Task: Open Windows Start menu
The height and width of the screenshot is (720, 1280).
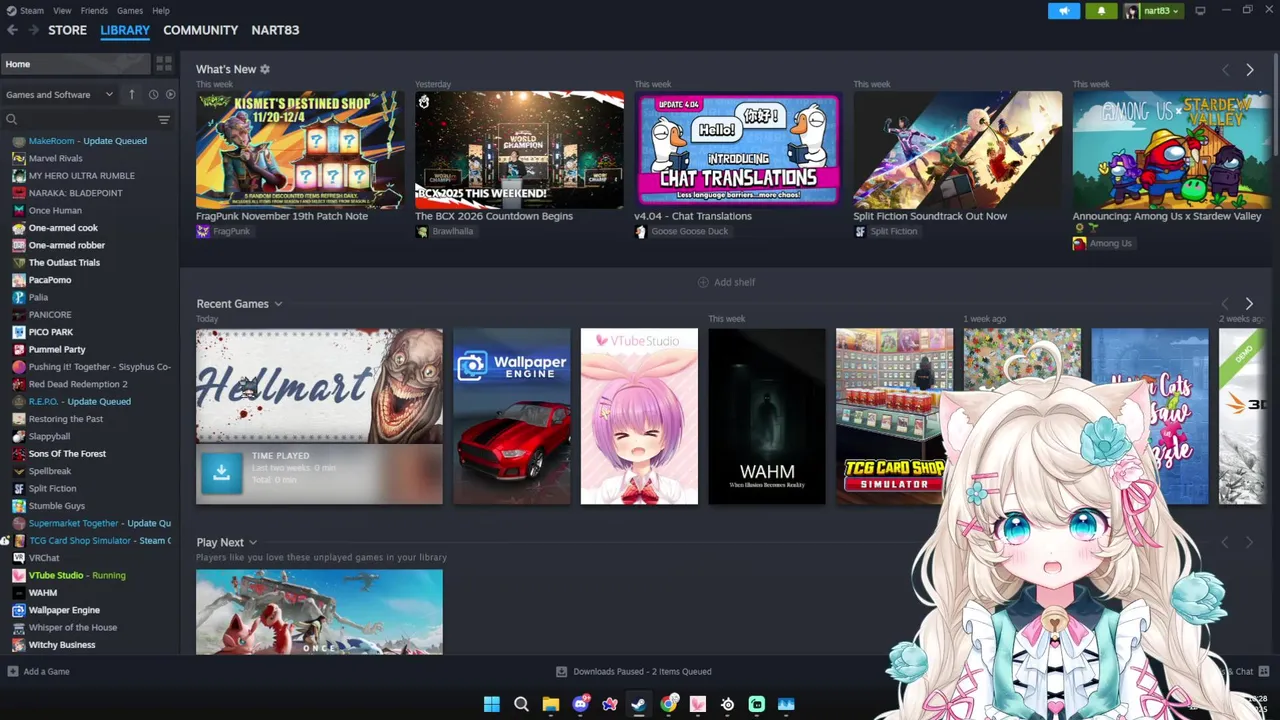Action: pos(492,704)
